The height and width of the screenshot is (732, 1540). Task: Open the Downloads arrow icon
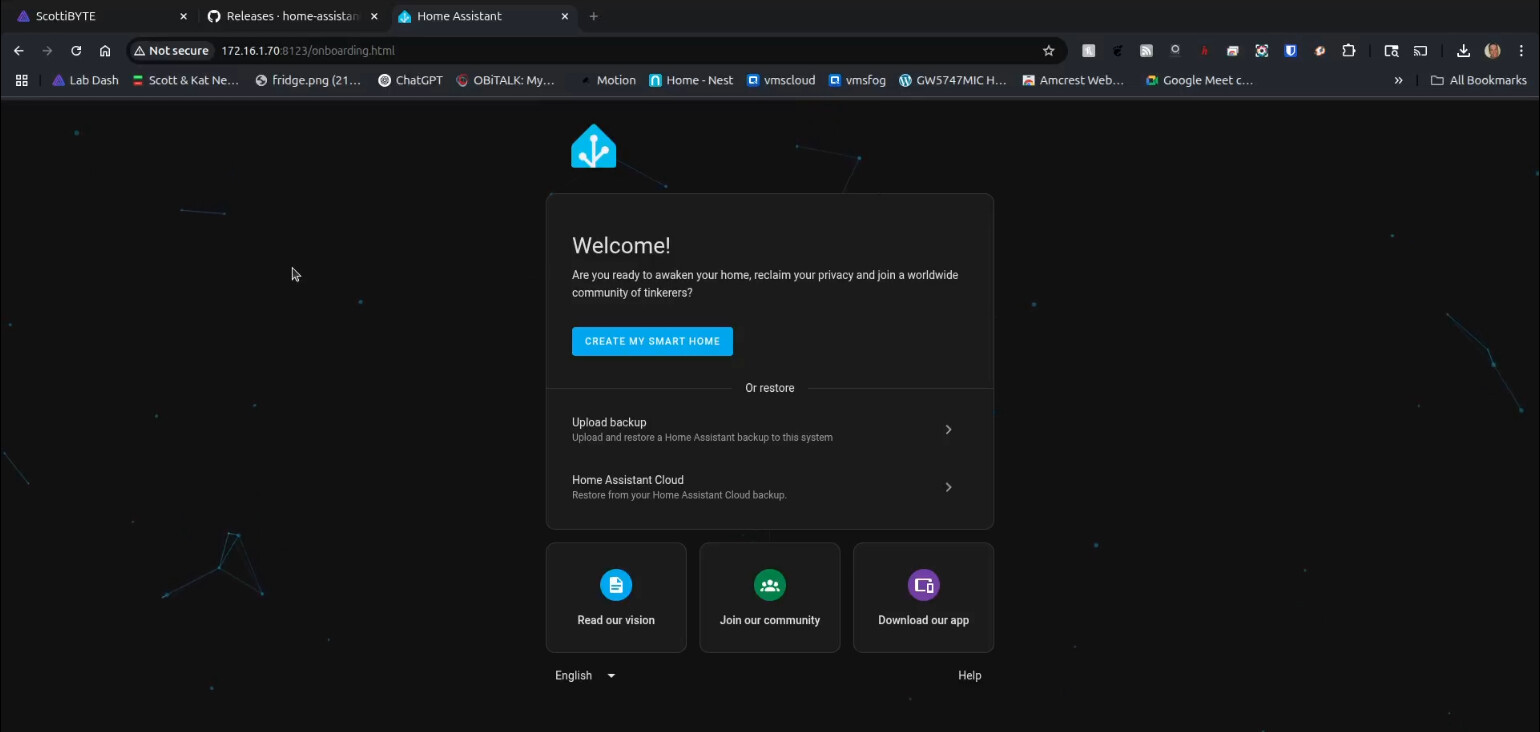1463,51
